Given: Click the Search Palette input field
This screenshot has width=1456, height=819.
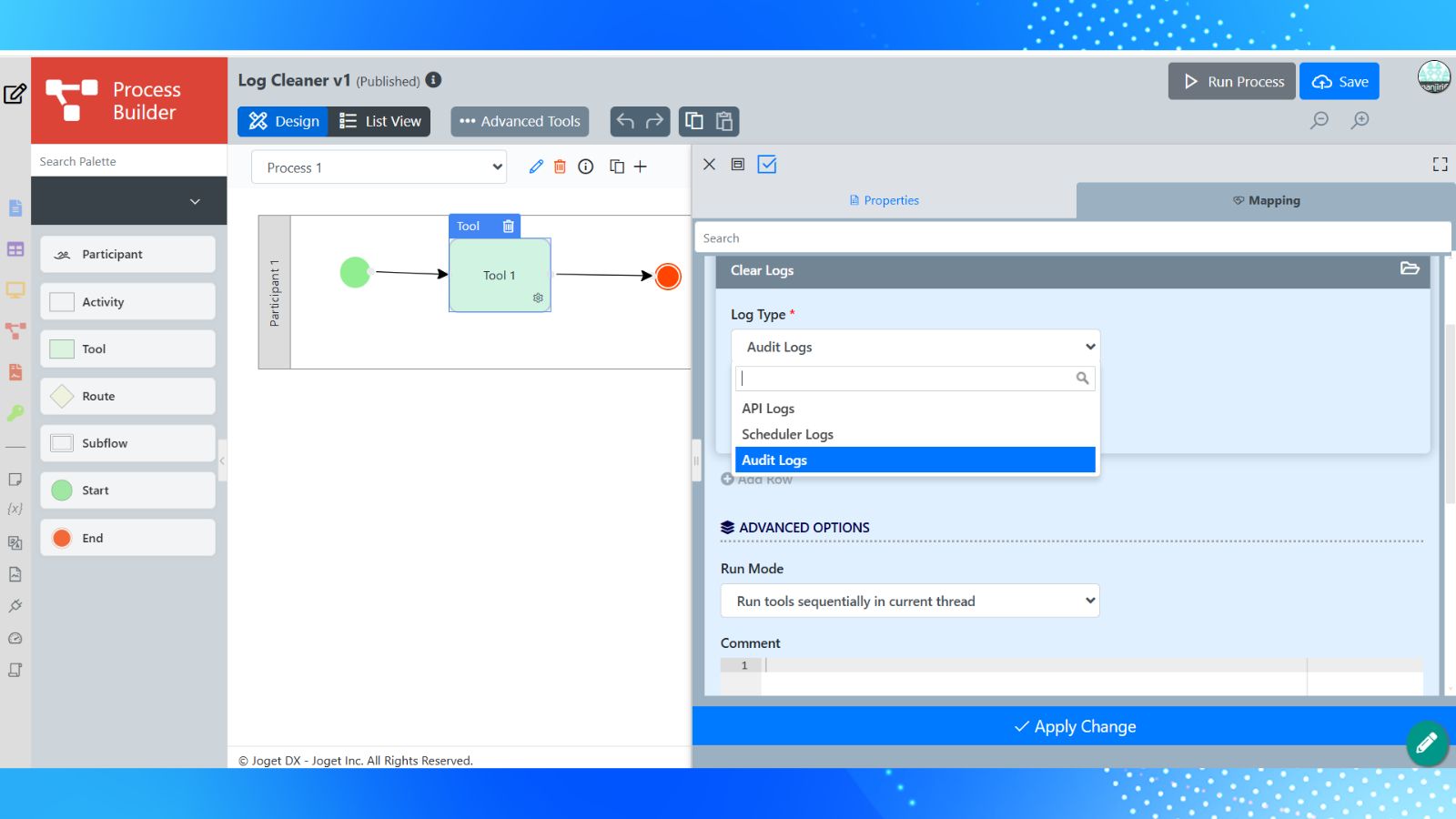Looking at the screenshot, I should [127, 161].
